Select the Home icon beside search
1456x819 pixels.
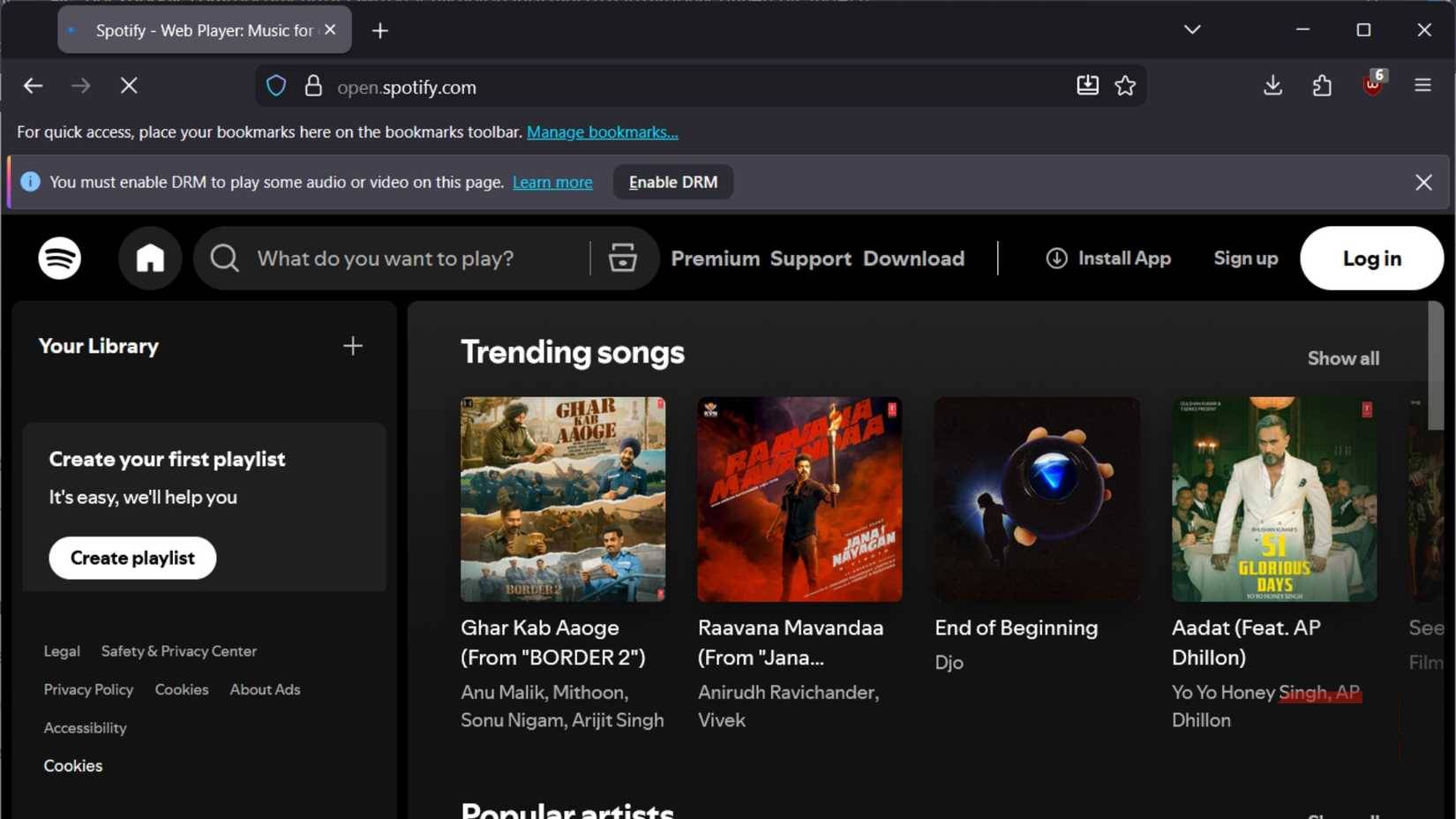(149, 258)
